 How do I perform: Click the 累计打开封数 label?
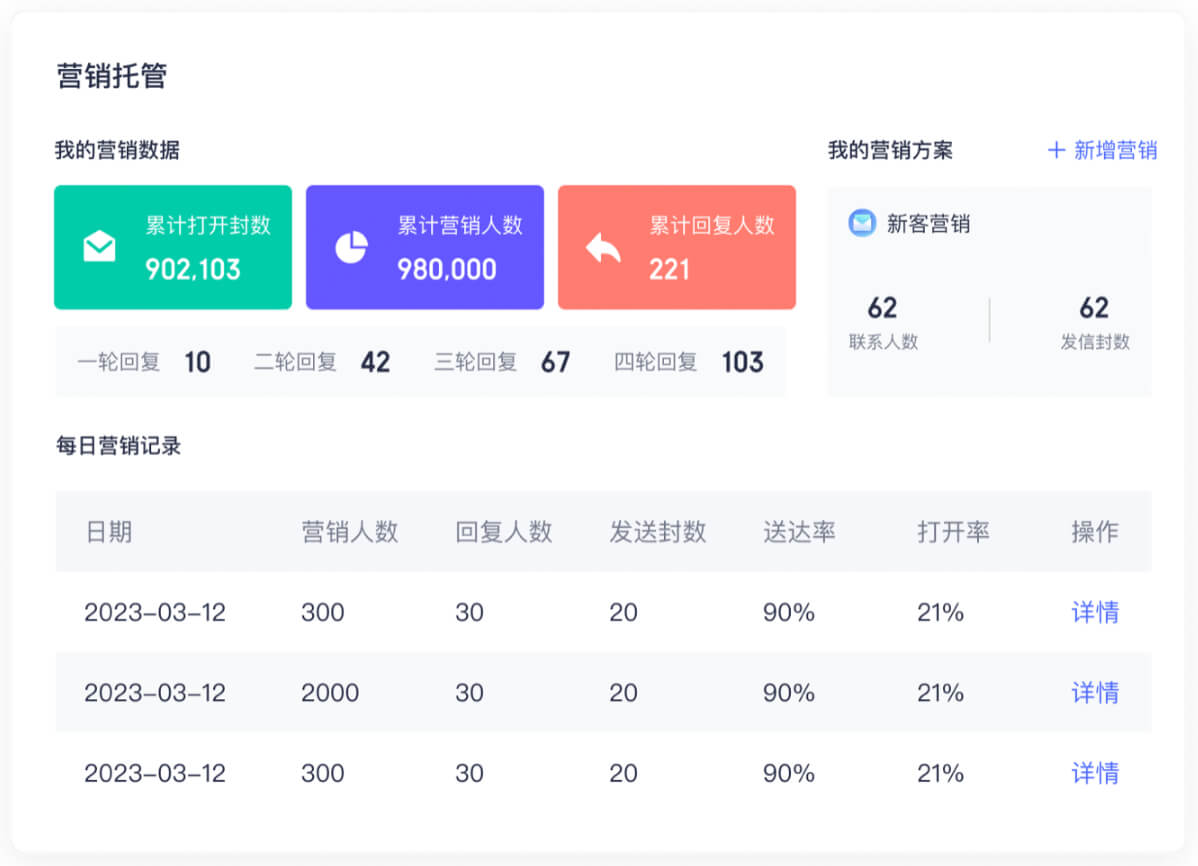click(x=208, y=225)
